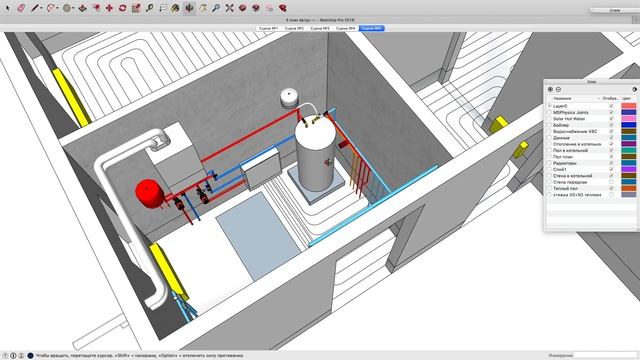The width and height of the screenshot is (640, 360).
Task: Open the Line tool dropdown arrow
Action: (x=42, y=8)
